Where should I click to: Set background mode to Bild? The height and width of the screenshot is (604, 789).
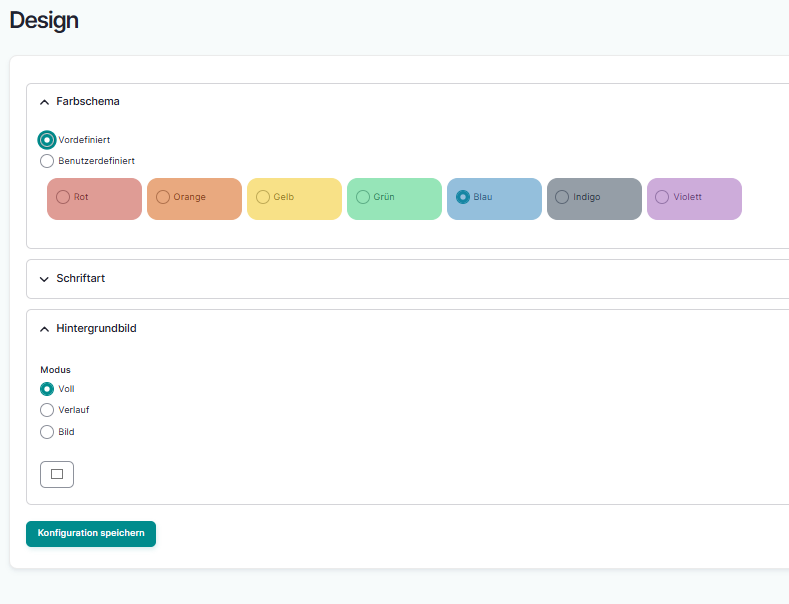click(47, 432)
